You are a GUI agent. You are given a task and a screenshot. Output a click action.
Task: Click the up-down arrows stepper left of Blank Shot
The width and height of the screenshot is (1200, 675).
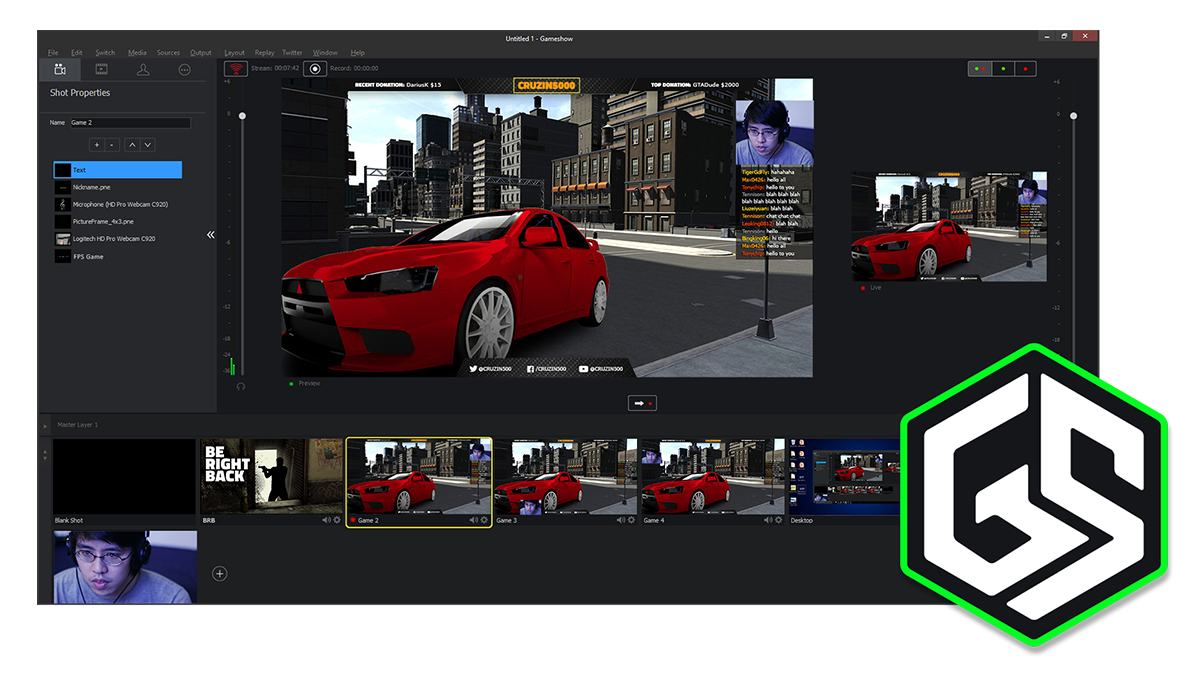click(x=44, y=455)
